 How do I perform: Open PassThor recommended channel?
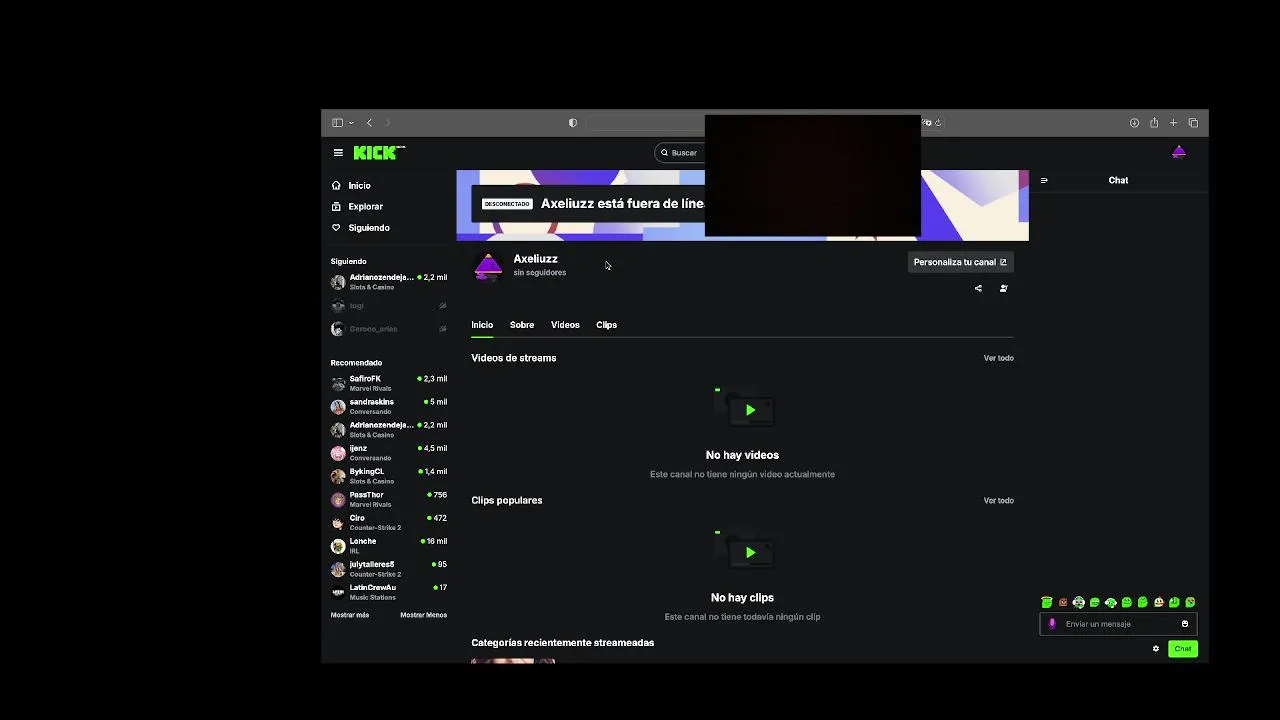[389, 499]
